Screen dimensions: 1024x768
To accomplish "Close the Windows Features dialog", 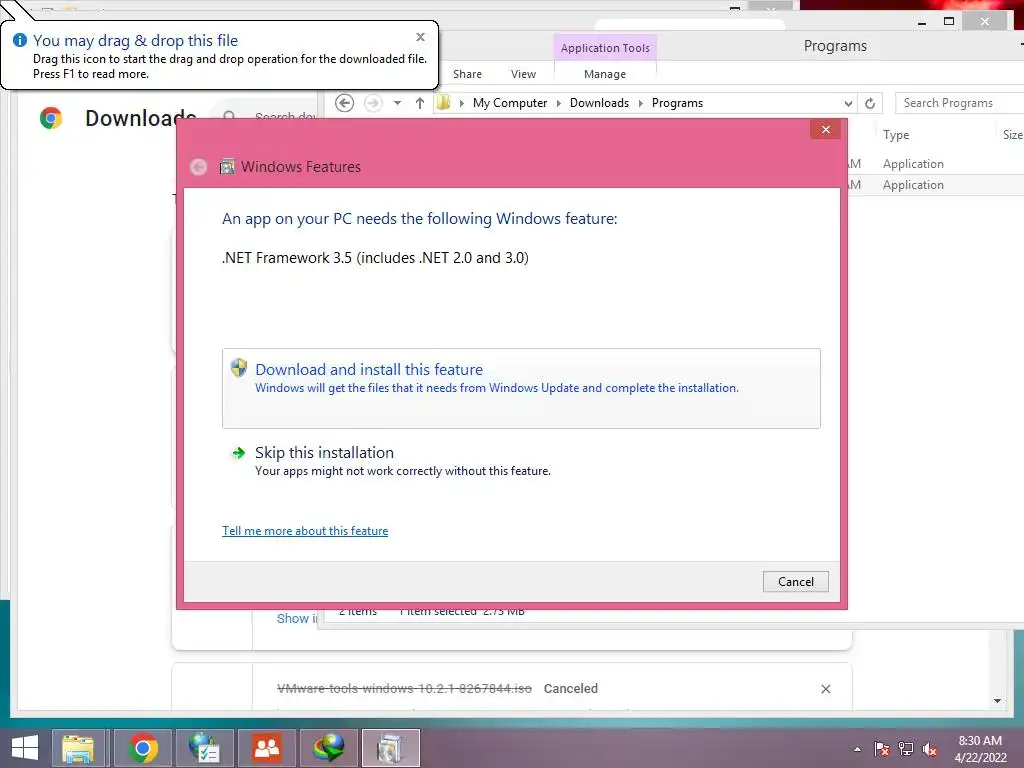I will 825,129.
